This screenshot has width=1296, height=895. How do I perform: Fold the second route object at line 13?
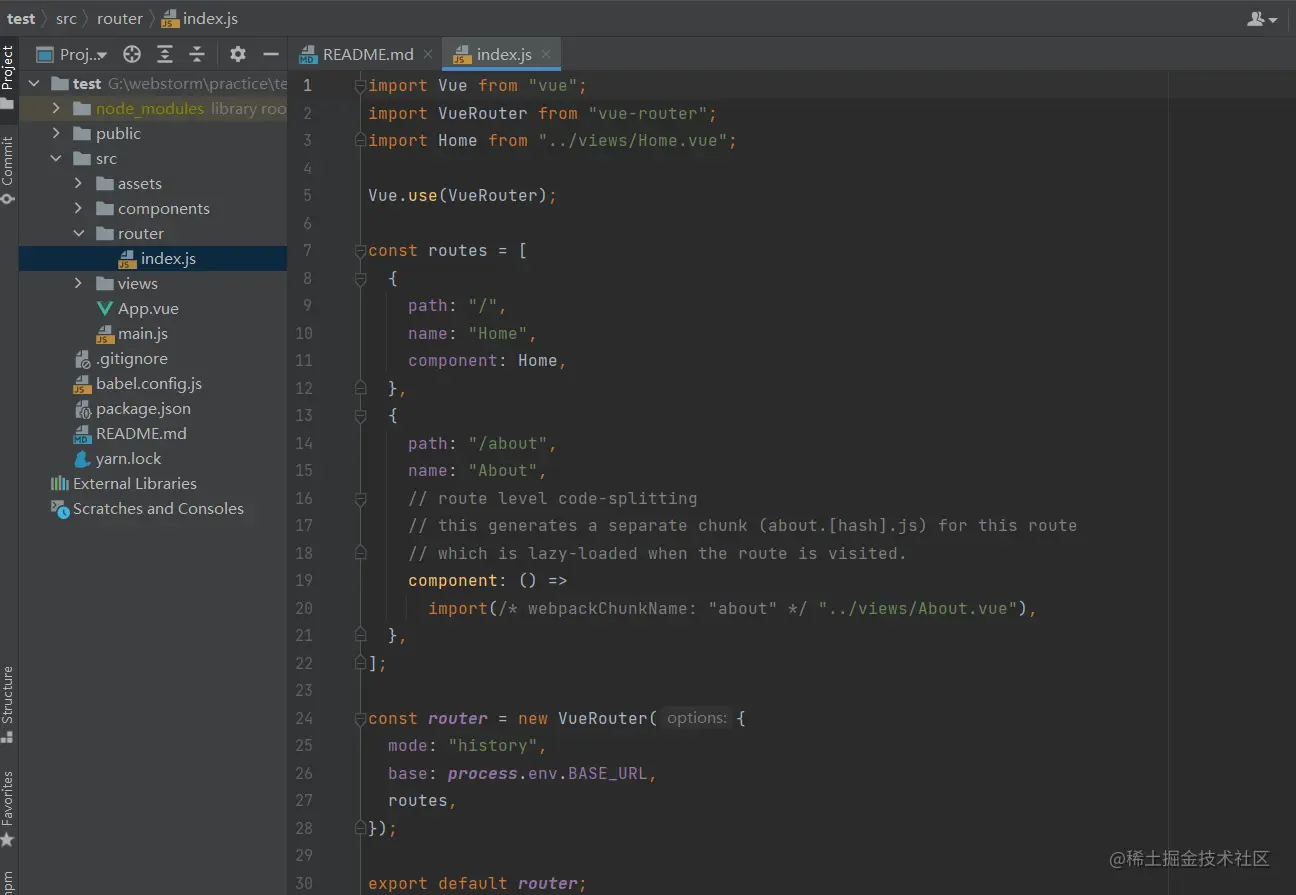pos(361,416)
